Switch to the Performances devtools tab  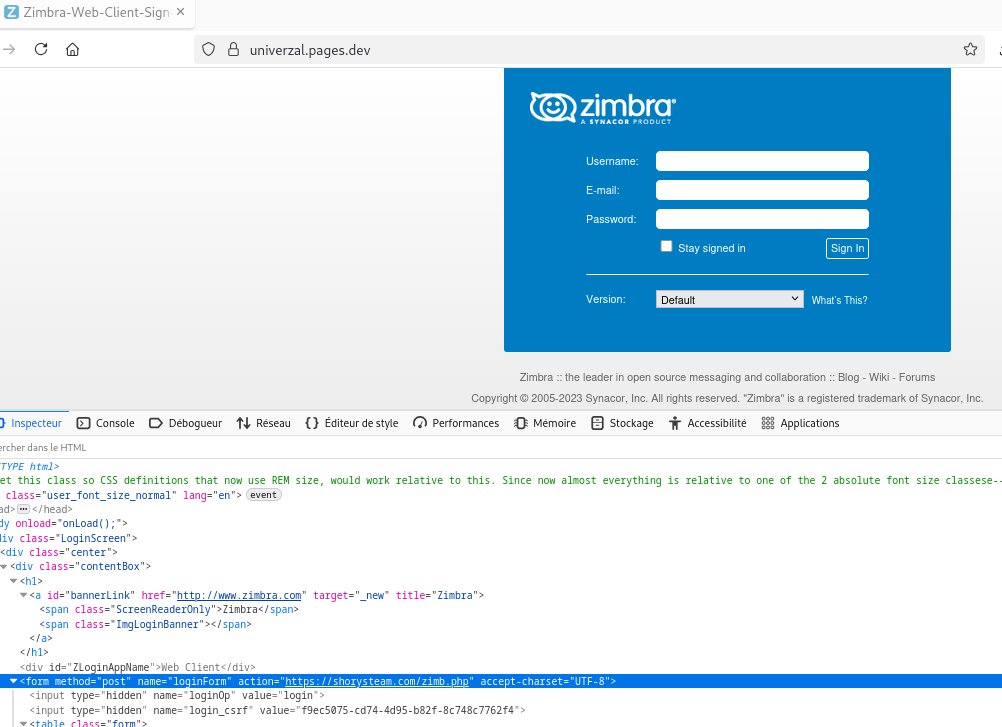pos(456,423)
